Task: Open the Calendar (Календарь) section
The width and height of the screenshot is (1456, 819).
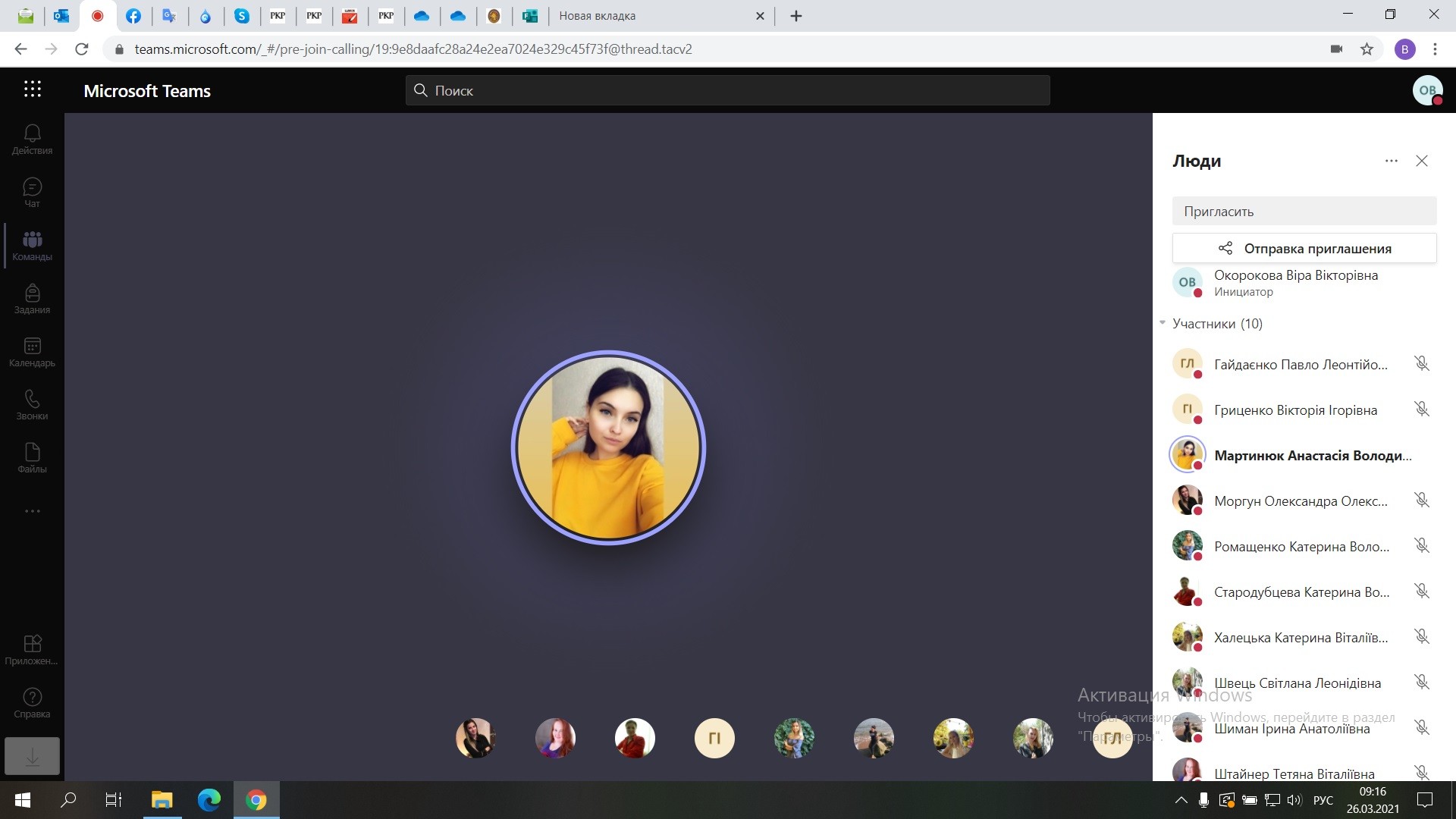Action: tap(32, 352)
